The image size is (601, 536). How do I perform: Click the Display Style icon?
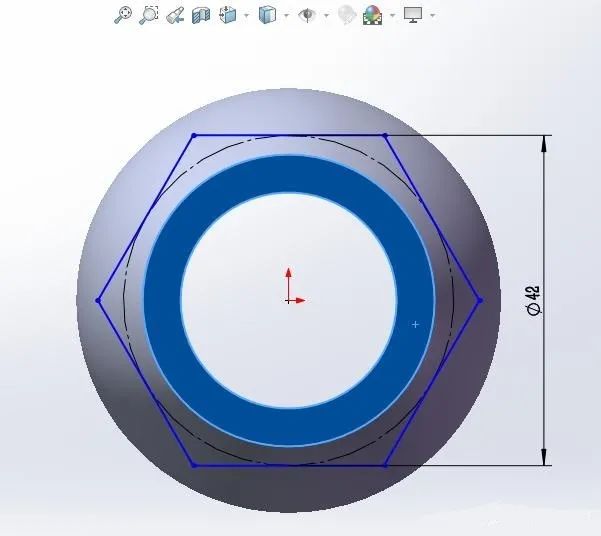[x=267, y=15]
